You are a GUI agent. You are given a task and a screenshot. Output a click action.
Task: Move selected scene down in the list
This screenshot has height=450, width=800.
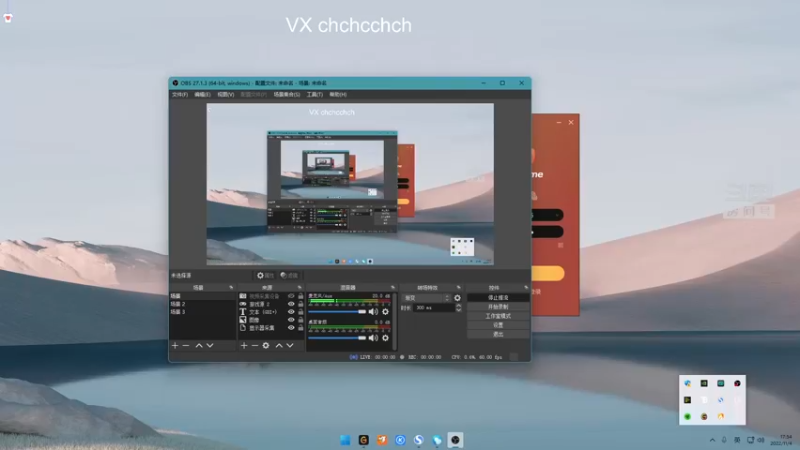pos(210,345)
